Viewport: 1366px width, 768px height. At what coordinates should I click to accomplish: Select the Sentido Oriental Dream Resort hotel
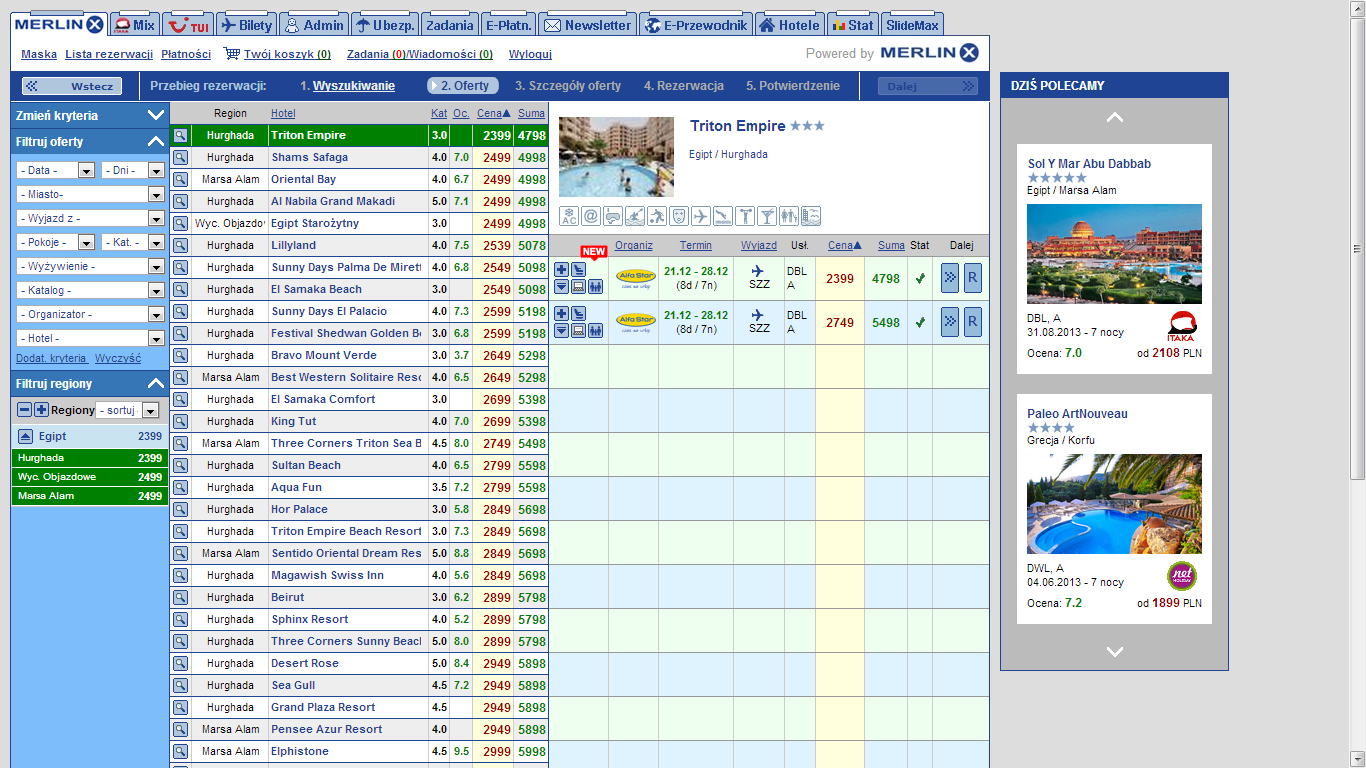(346, 553)
